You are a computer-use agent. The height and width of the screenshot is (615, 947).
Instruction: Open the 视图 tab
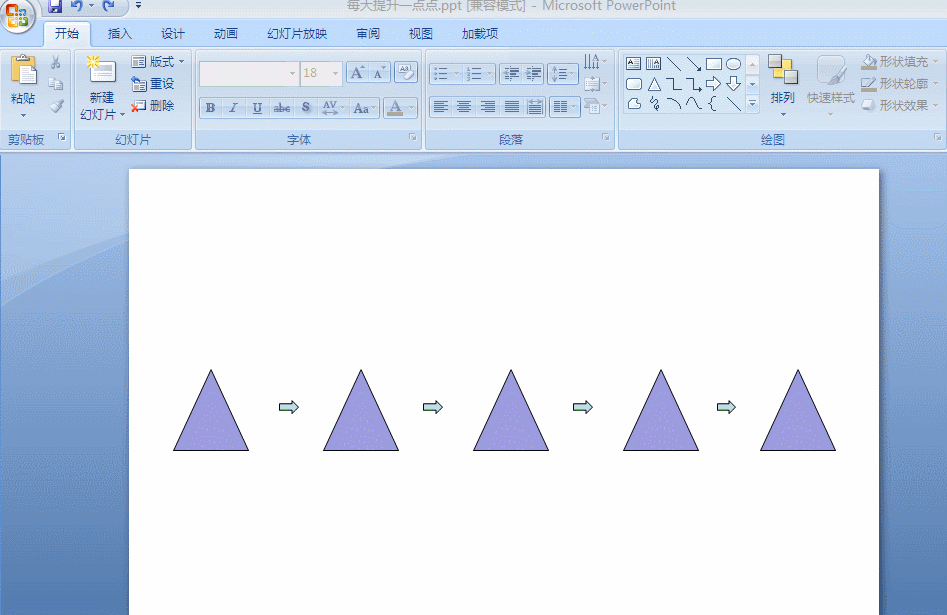click(420, 34)
